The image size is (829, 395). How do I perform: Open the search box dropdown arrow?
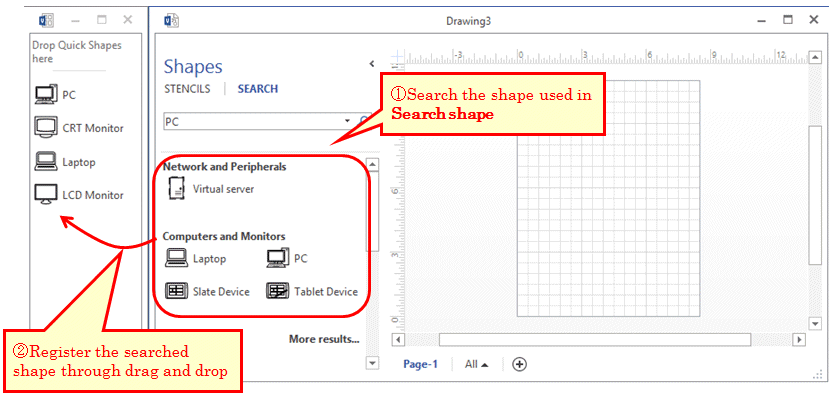point(347,121)
